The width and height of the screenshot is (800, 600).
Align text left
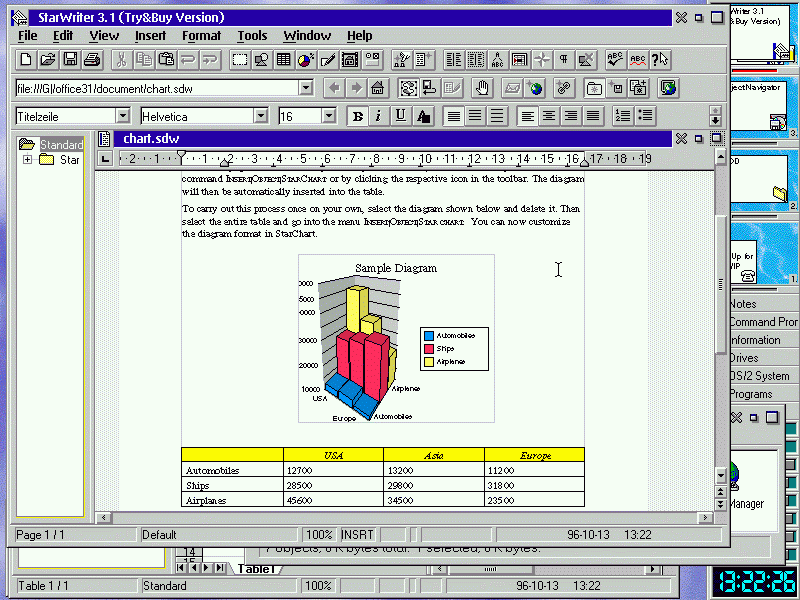click(527, 116)
